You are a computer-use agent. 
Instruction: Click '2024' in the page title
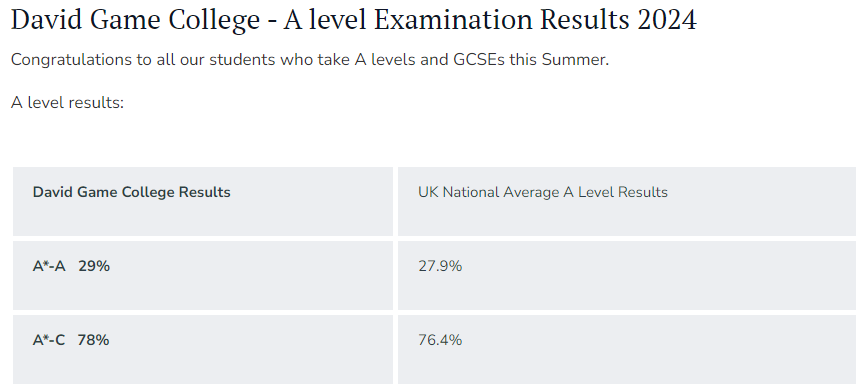pyautogui.click(x=667, y=20)
